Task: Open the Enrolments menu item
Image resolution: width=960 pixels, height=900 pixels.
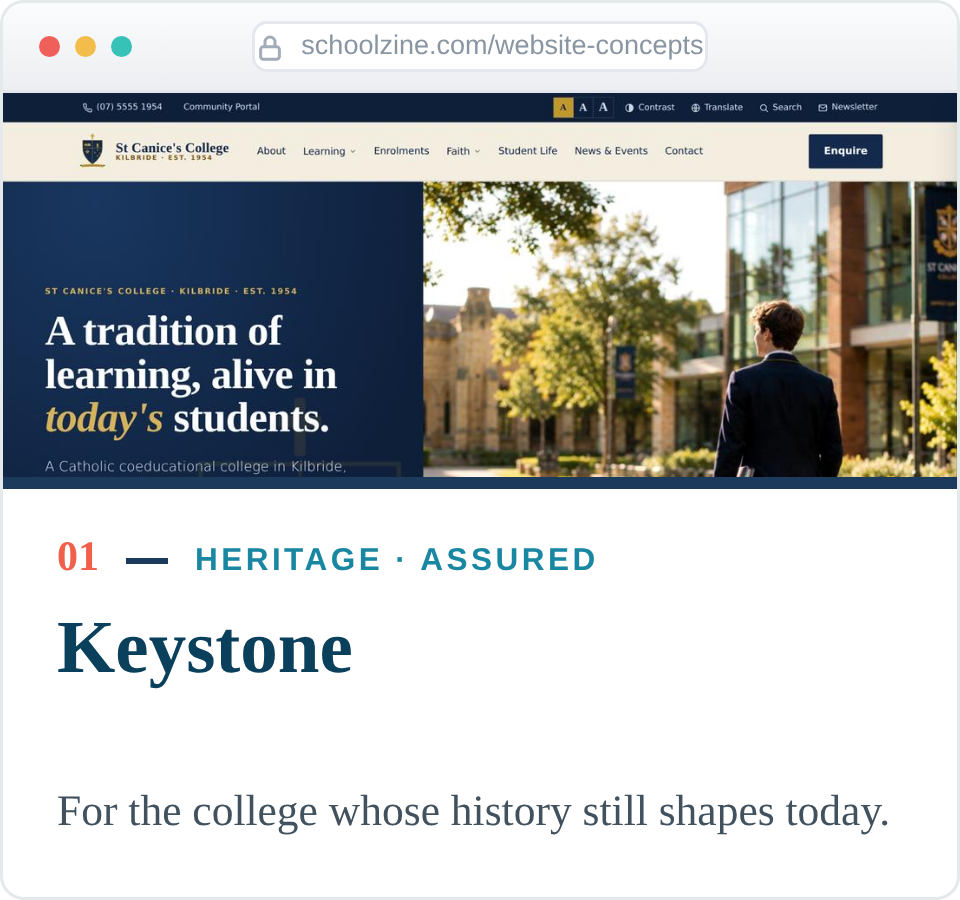Action: 402,151
